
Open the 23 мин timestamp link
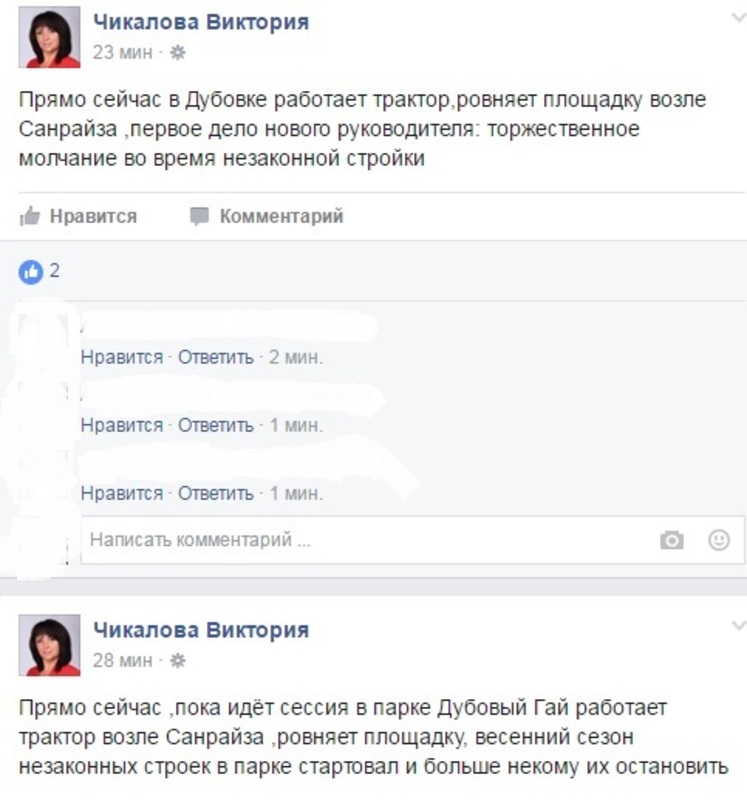[122, 52]
